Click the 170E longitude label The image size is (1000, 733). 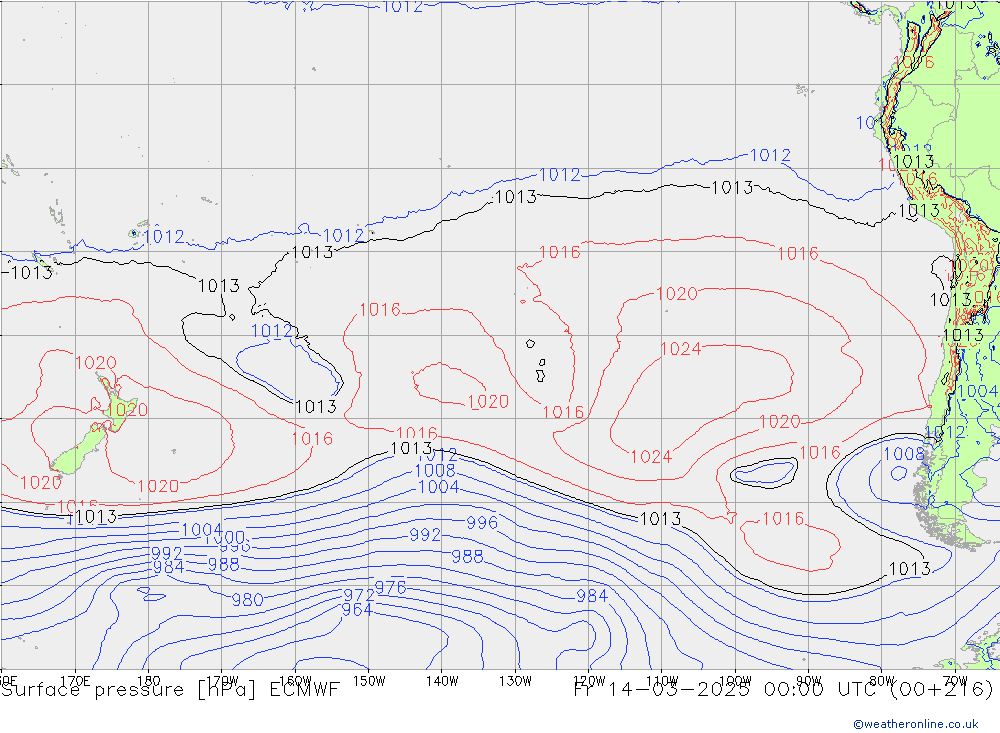75,681
